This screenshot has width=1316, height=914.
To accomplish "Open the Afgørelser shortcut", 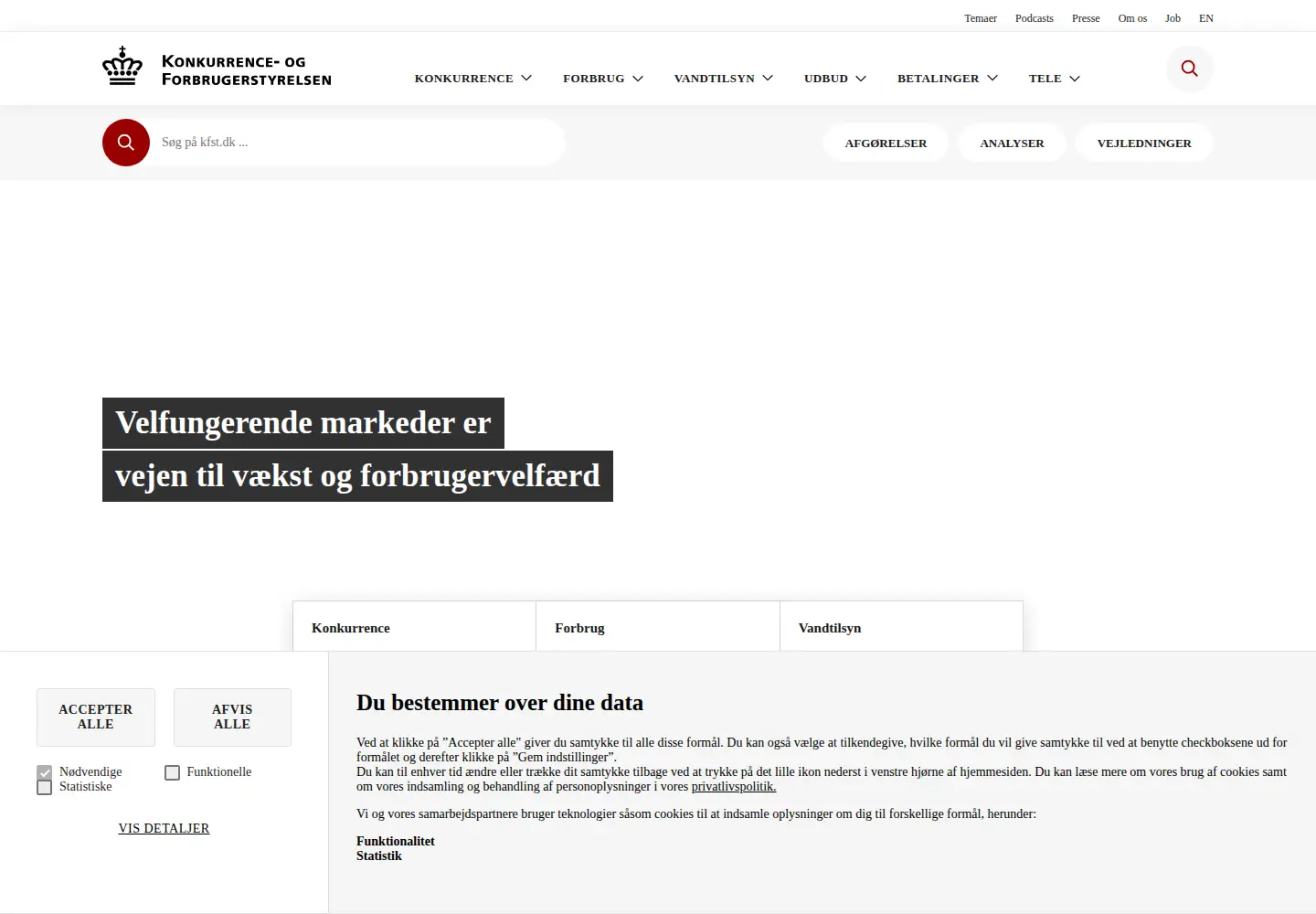I will click(x=886, y=143).
